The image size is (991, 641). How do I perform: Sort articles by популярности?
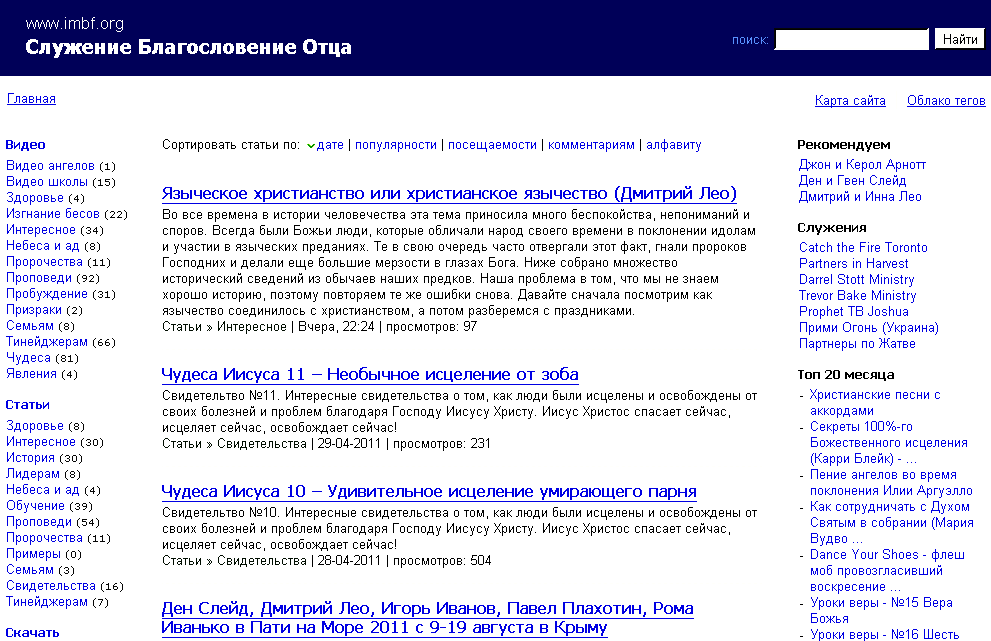[396, 145]
